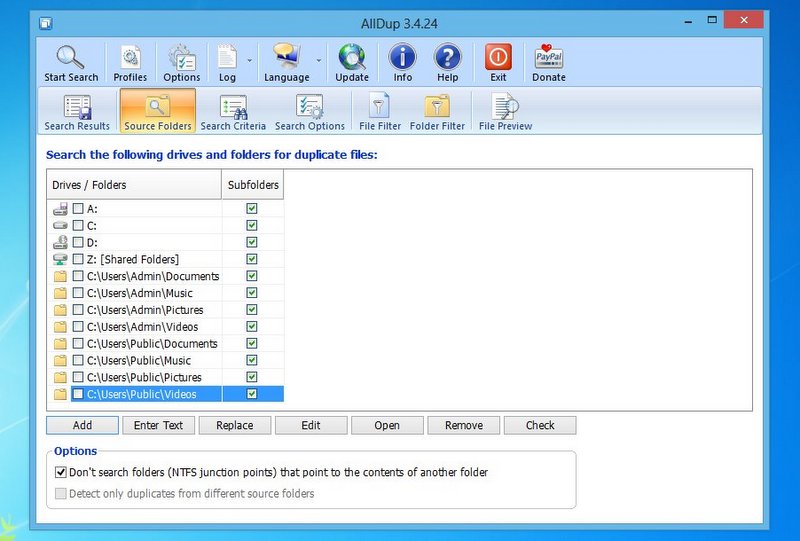This screenshot has height=541, width=800.
Task: Check the D: drive checkbox
Action: pyautogui.click(x=78, y=242)
